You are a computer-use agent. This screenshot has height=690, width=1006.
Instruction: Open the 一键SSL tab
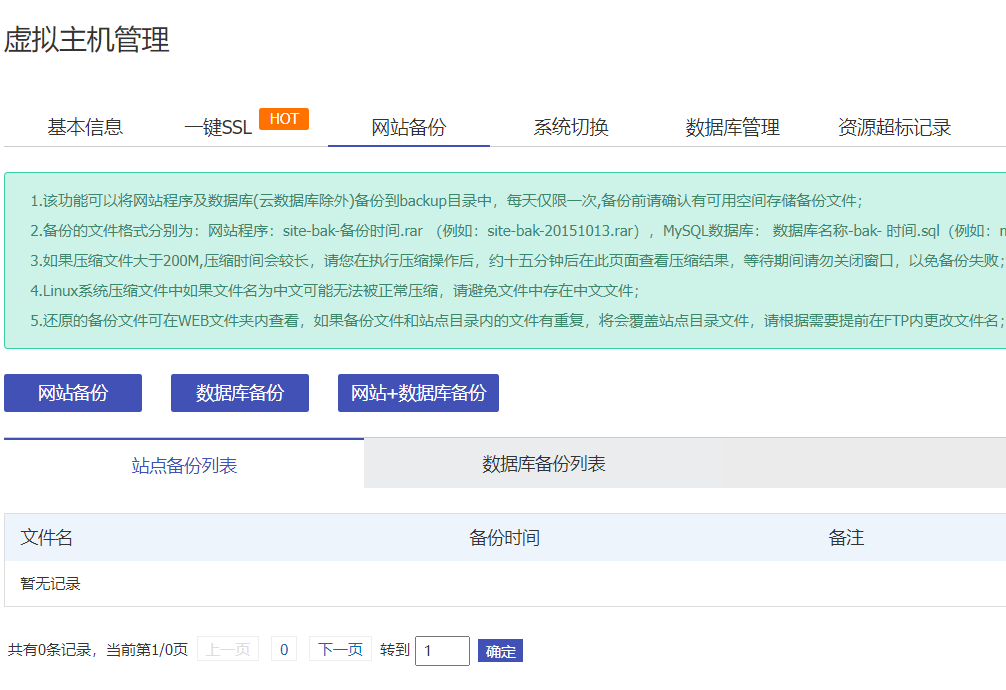point(216,127)
